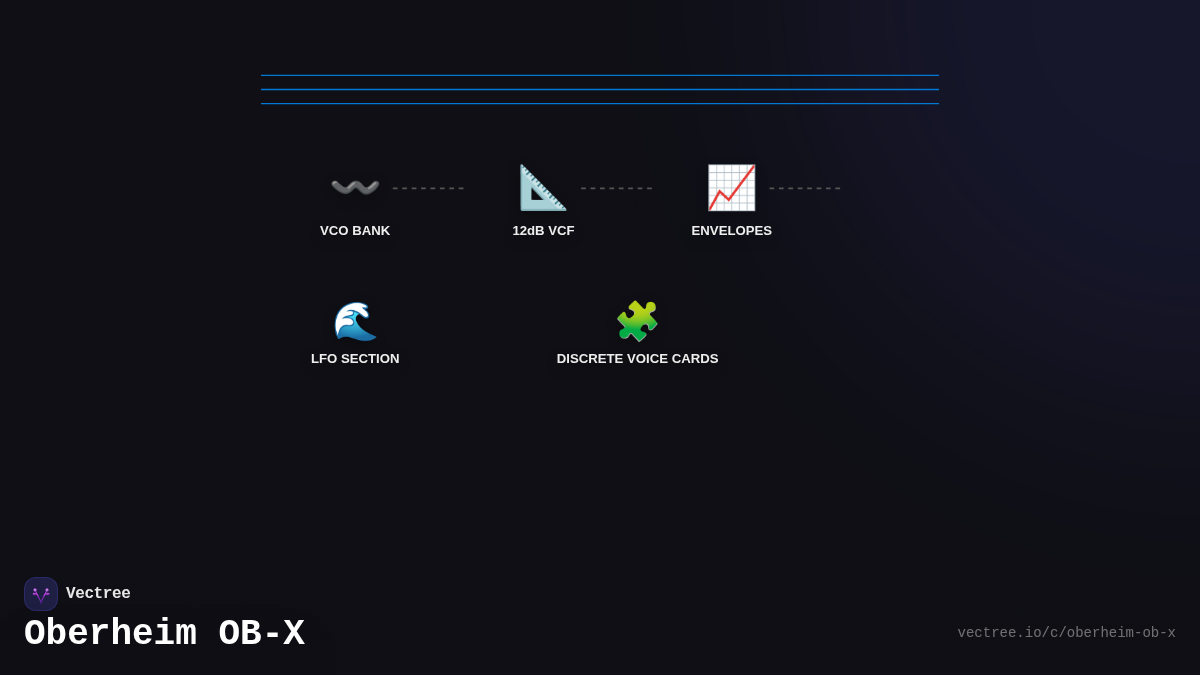
Task: Click the LFO Section ocean wave icon
Action: (355, 321)
